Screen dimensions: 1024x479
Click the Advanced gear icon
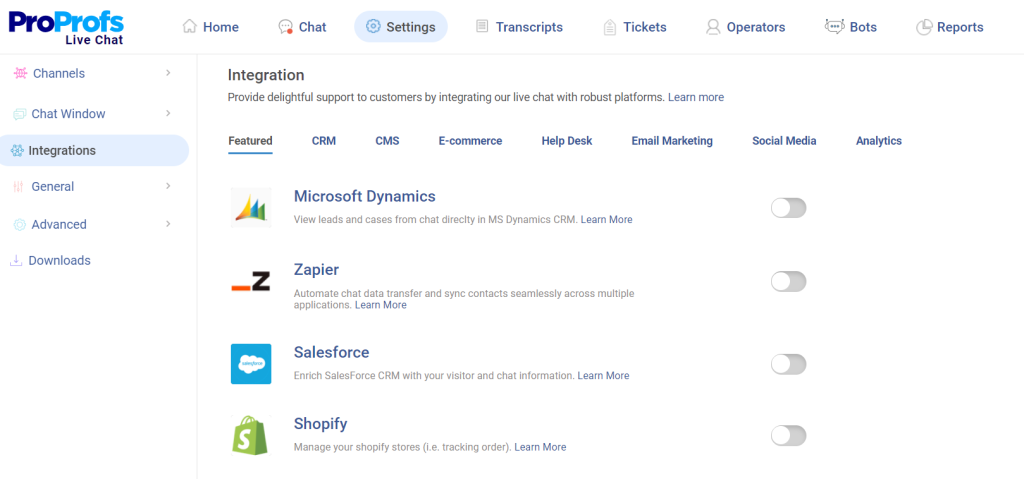click(20, 225)
